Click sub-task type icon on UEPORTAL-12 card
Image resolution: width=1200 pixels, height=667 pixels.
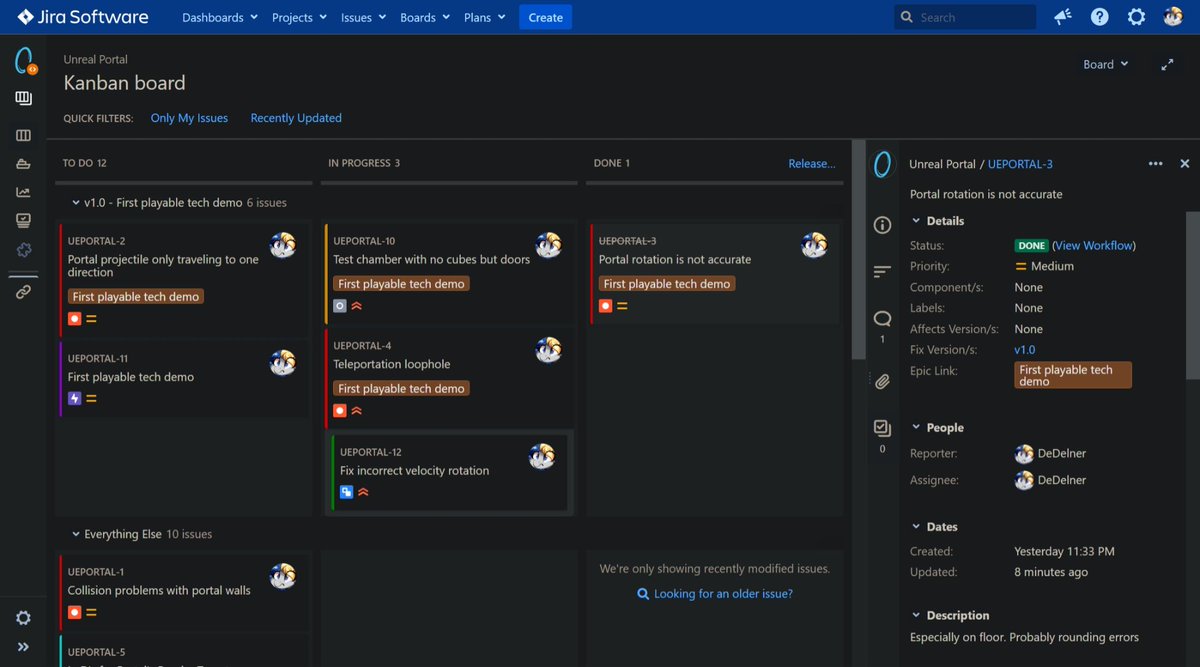coord(347,492)
